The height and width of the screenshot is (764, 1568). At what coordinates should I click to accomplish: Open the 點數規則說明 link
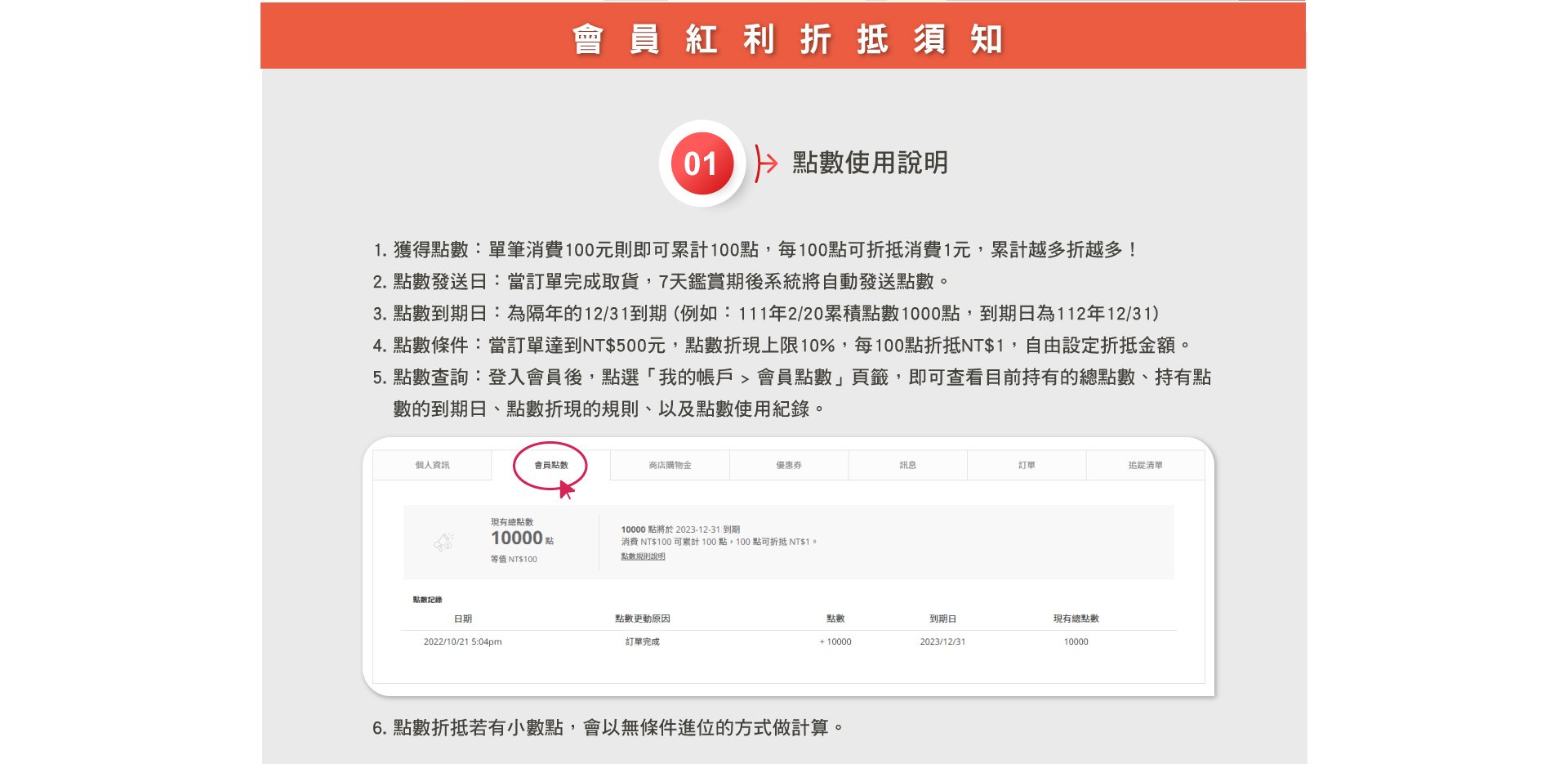point(643,556)
